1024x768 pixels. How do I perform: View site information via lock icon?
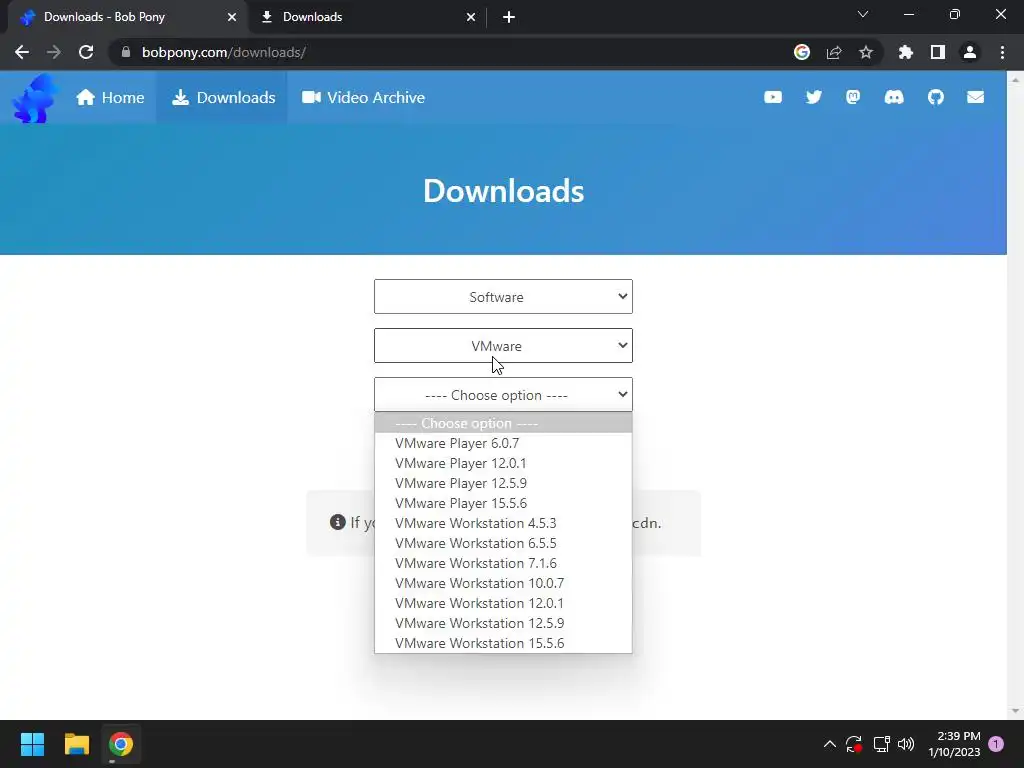pos(126,52)
